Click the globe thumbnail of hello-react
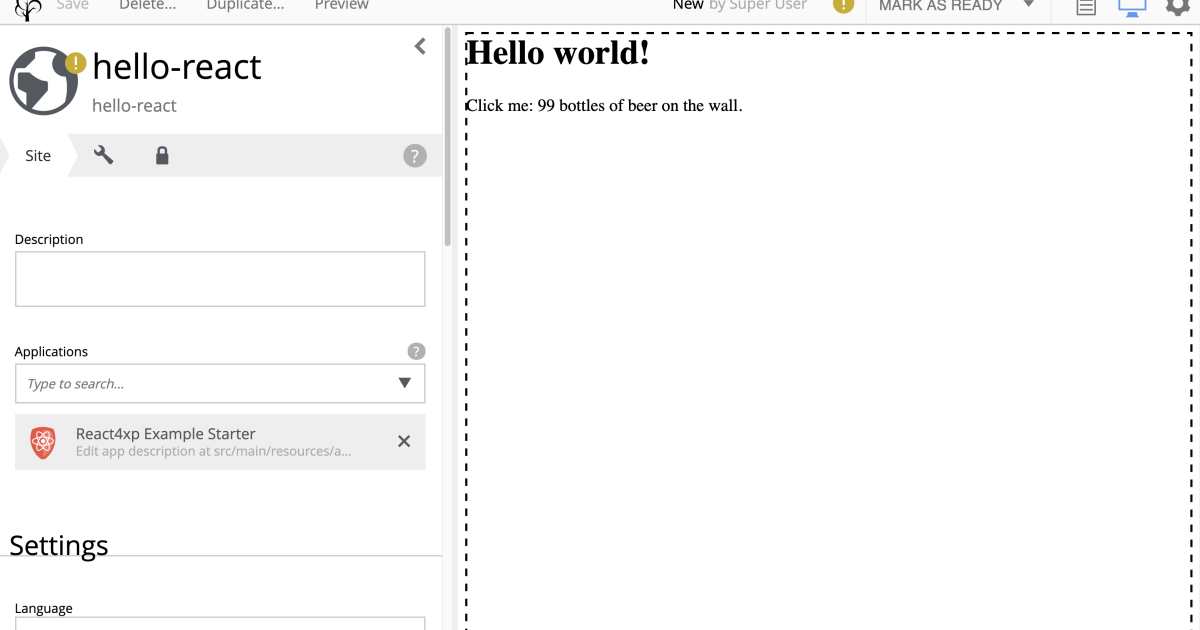 [43, 80]
